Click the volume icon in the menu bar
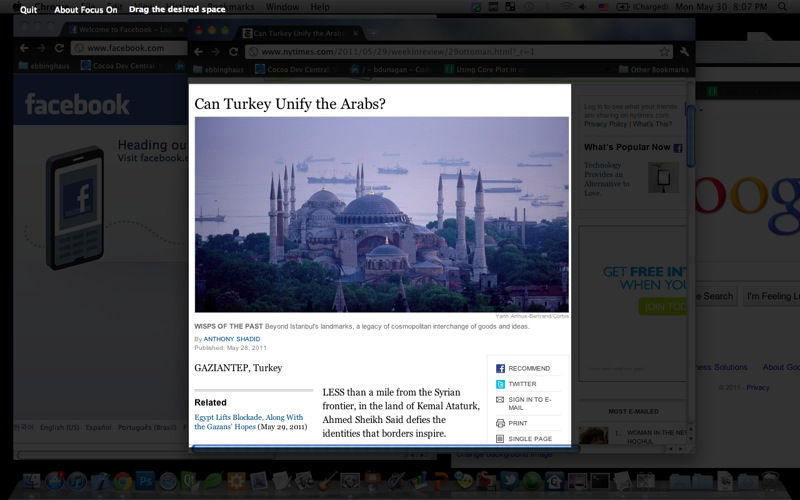The width and height of the screenshot is (800, 500). (x=583, y=7)
